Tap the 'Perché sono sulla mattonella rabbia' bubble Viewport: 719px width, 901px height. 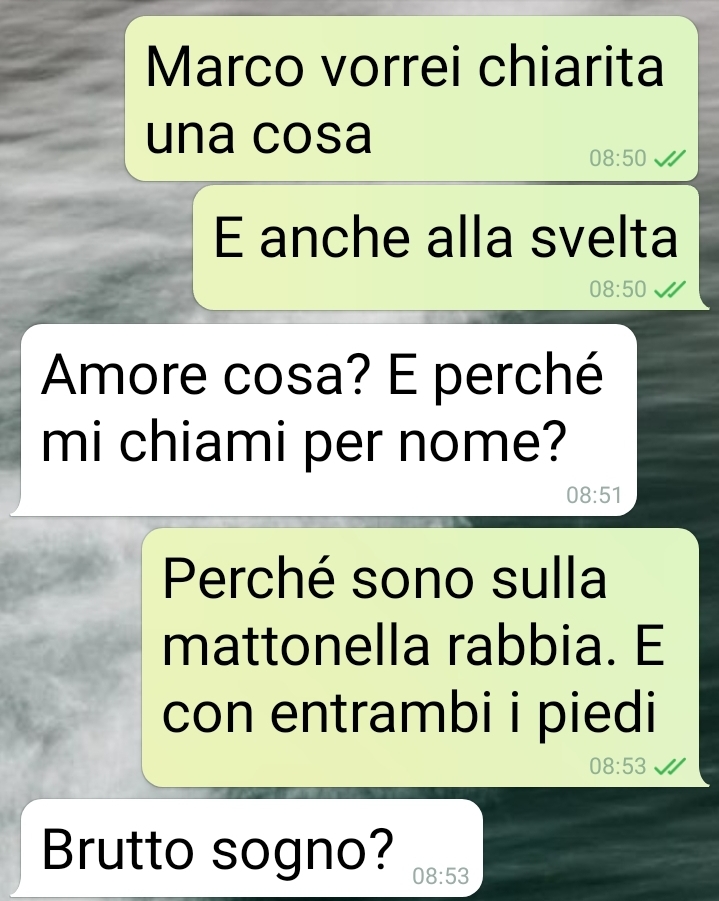[x=420, y=657]
